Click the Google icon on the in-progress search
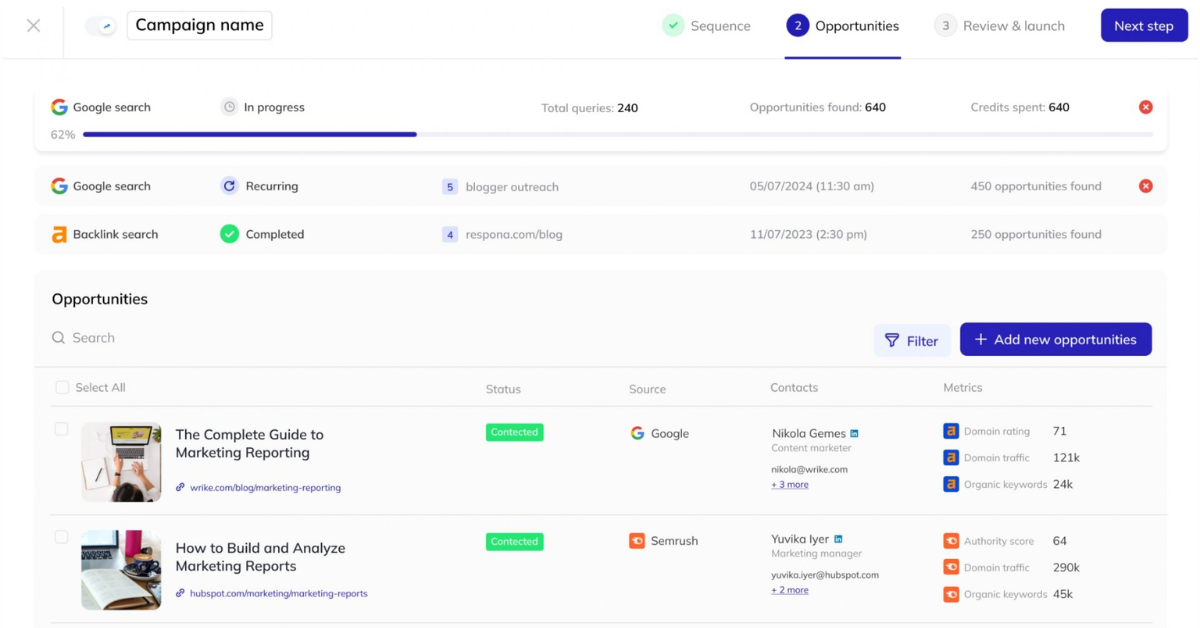Screen dimensions: 1200x628 pos(59,107)
